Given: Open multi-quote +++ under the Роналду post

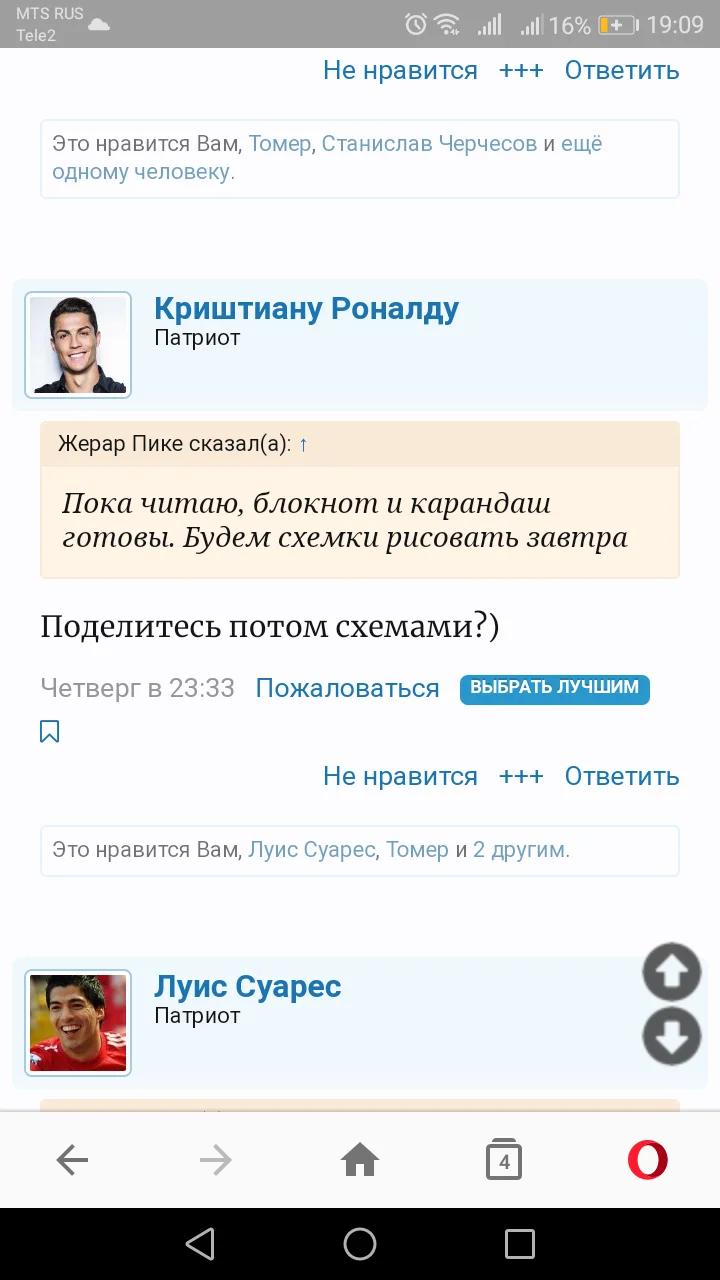Looking at the screenshot, I should (521, 776).
